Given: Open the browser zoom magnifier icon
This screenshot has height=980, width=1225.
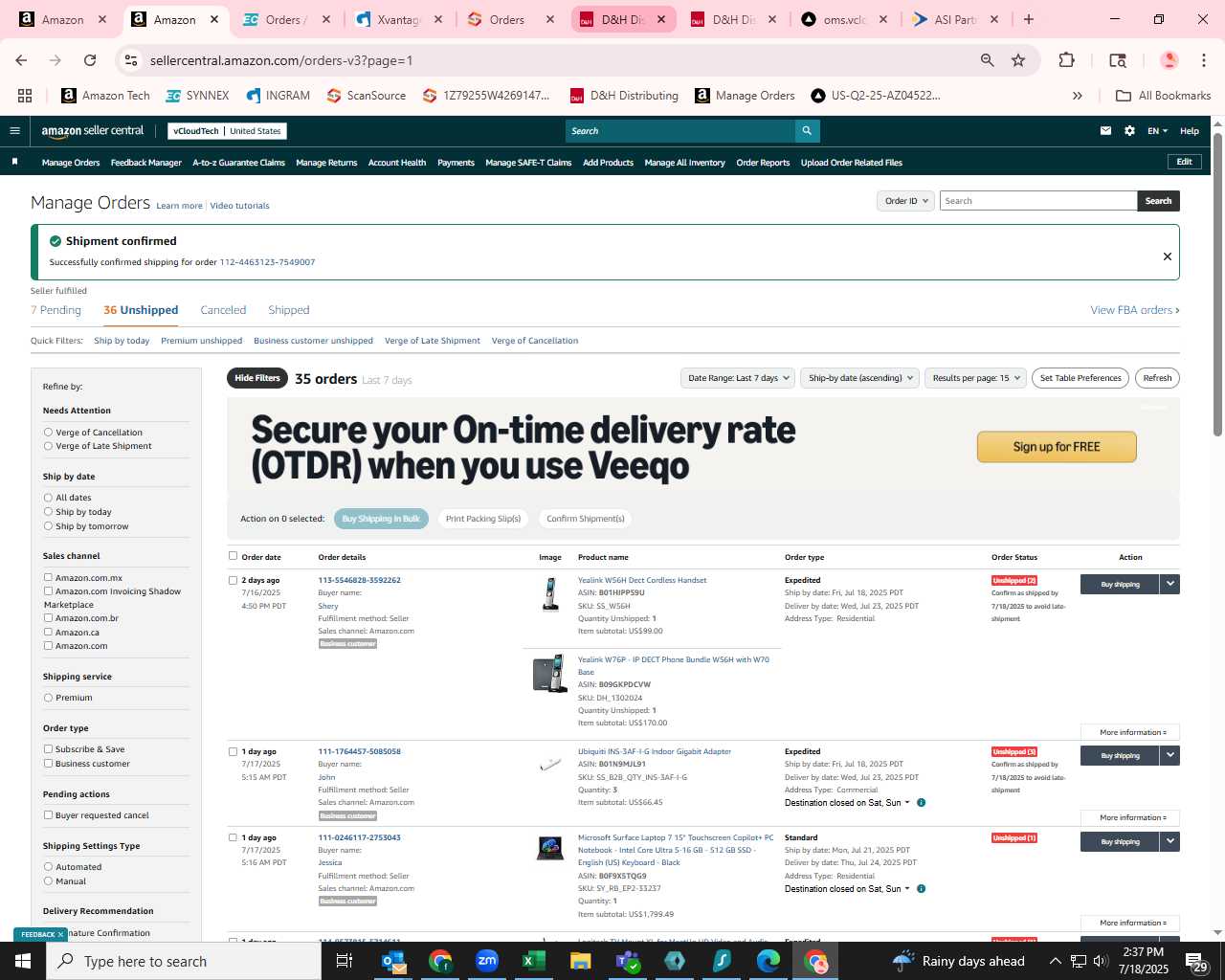Looking at the screenshot, I should [x=987, y=60].
